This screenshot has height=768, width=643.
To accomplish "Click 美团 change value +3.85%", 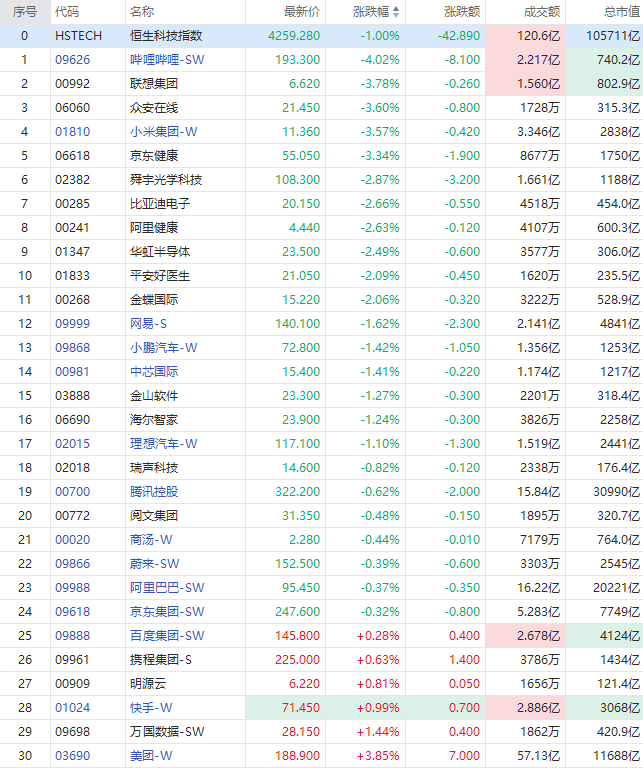I will (x=378, y=756).
